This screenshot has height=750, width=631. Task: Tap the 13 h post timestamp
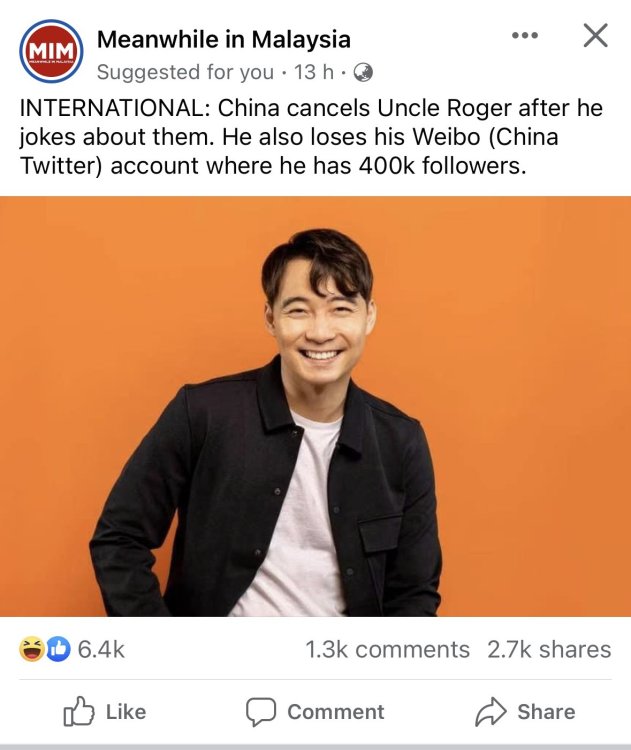(307, 72)
